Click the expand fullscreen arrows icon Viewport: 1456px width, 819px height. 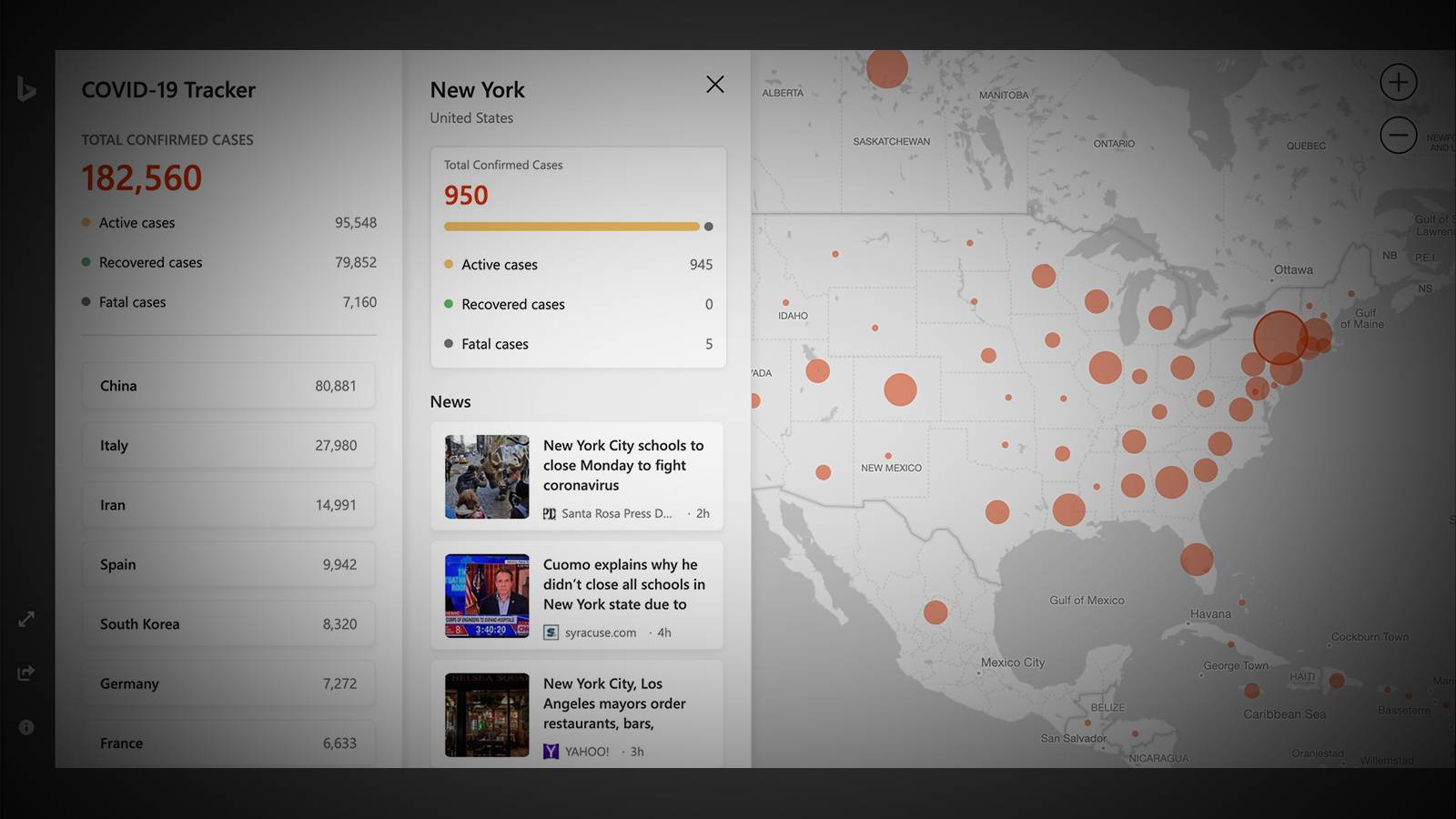click(26, 619)
